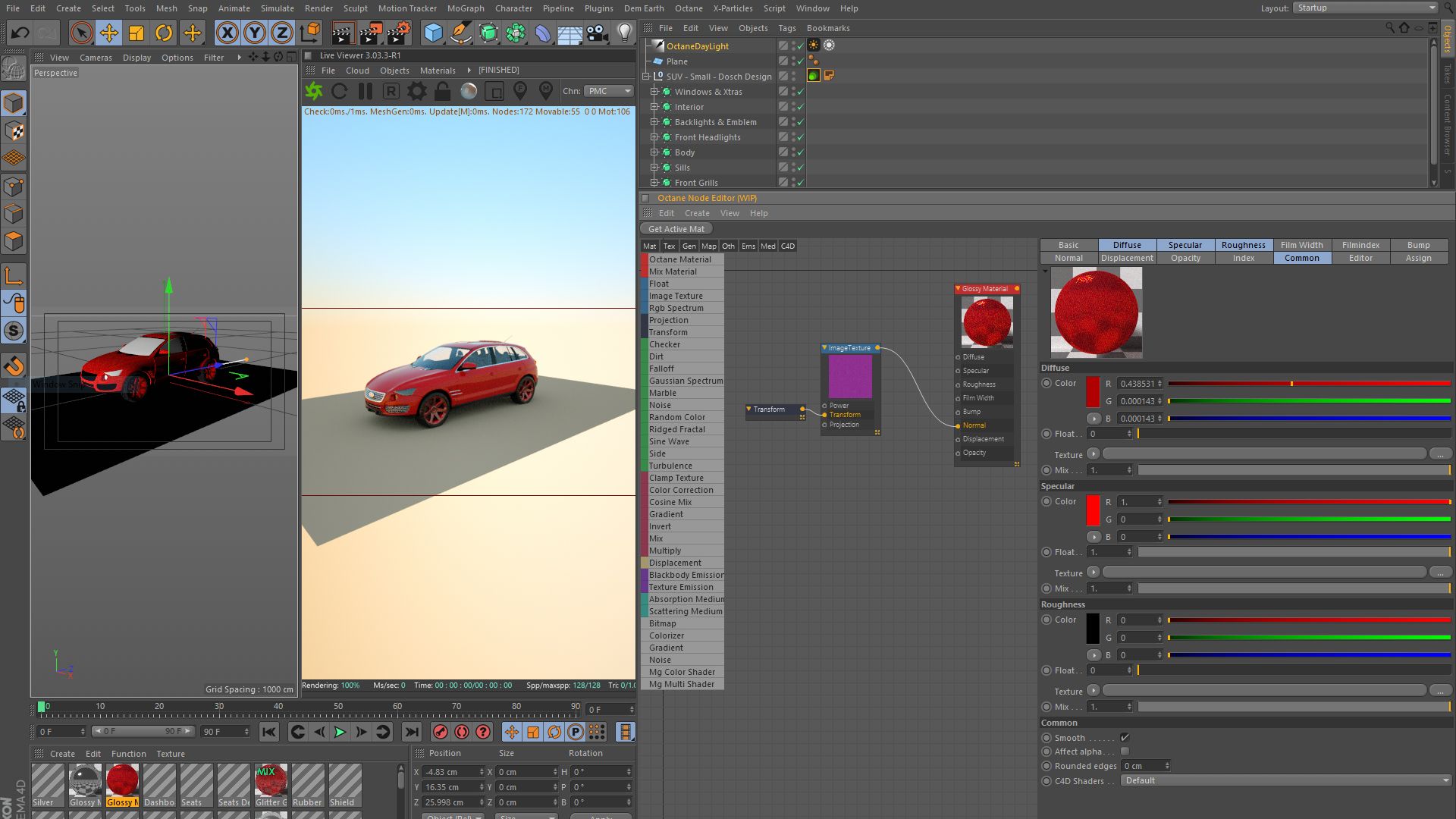The width and height of the screenshot is (1456, 819).
Task: Select the Move tool
Action: pyautogui.click(x=109, y=33)
